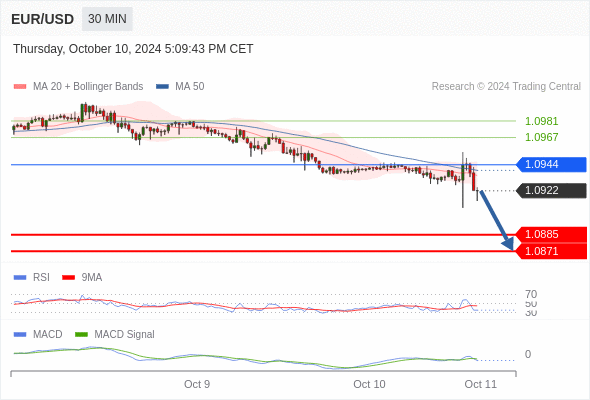Click the RSI 70 level label
590x400 pixels.
tap(531, 294)
